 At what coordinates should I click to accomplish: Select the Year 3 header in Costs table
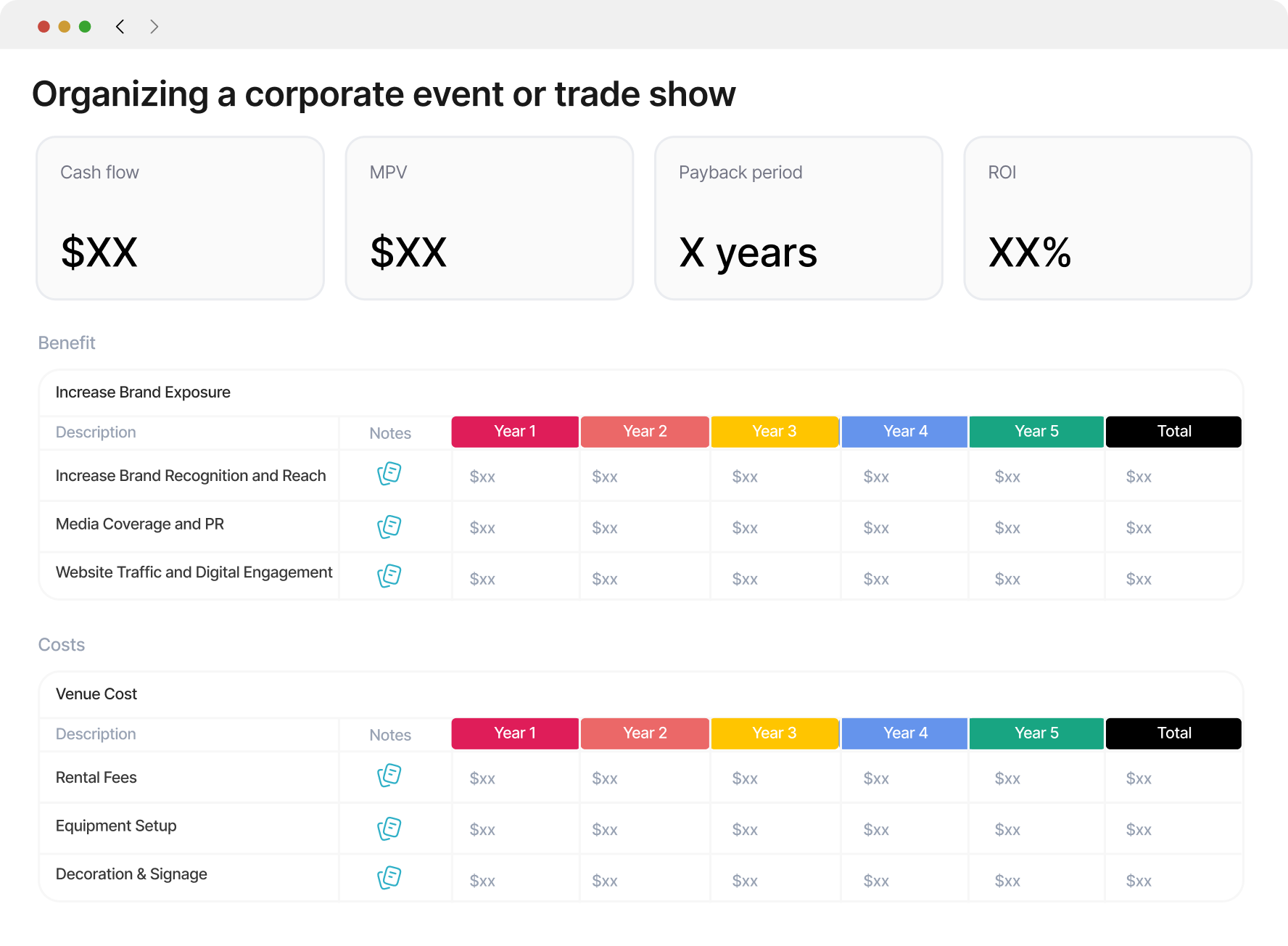(x=775, y=733)
